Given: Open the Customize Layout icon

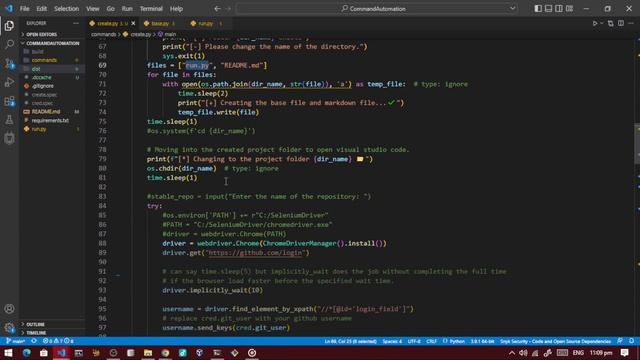Looking at the screenshot, I should (x=569, y=9).
